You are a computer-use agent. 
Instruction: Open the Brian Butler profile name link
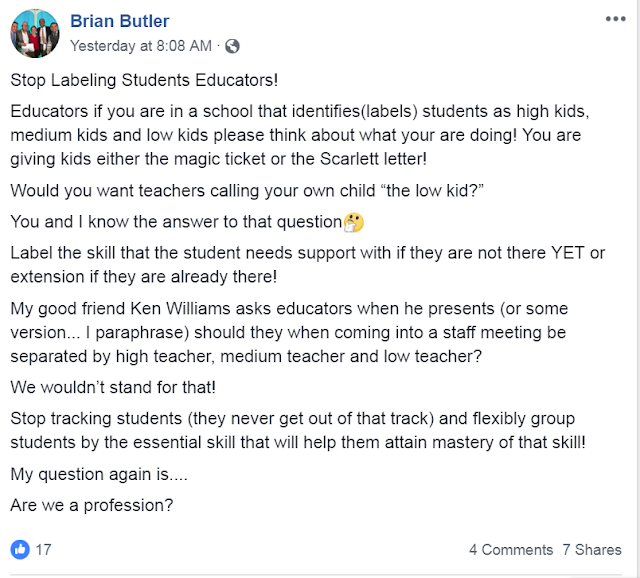tap(119, 22)
